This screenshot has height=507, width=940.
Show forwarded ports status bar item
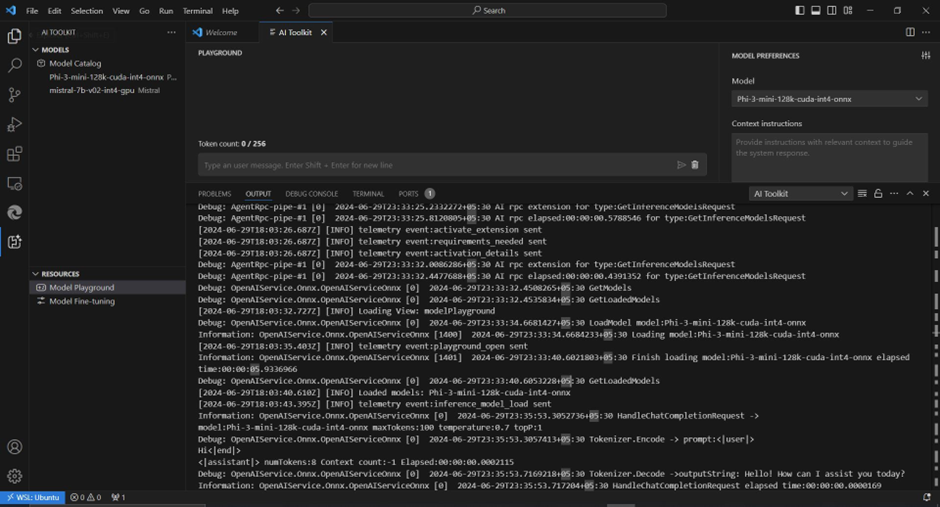(118, 497)
